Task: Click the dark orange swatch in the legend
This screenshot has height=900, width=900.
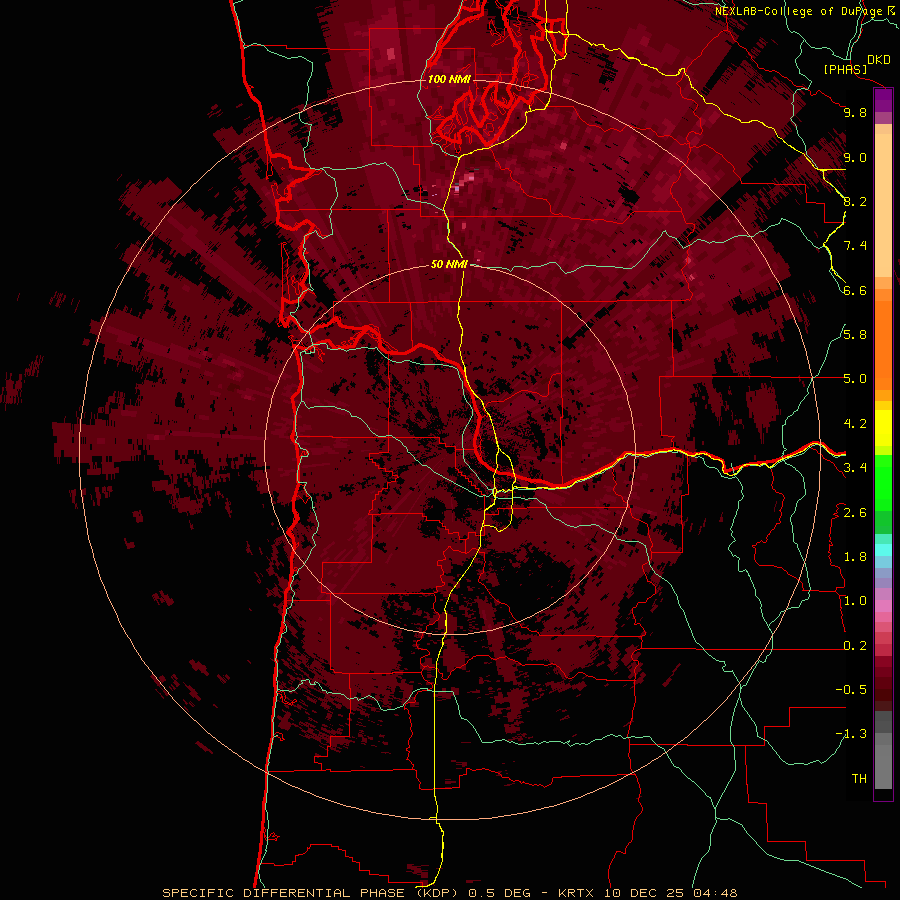Action: point(883,344)
